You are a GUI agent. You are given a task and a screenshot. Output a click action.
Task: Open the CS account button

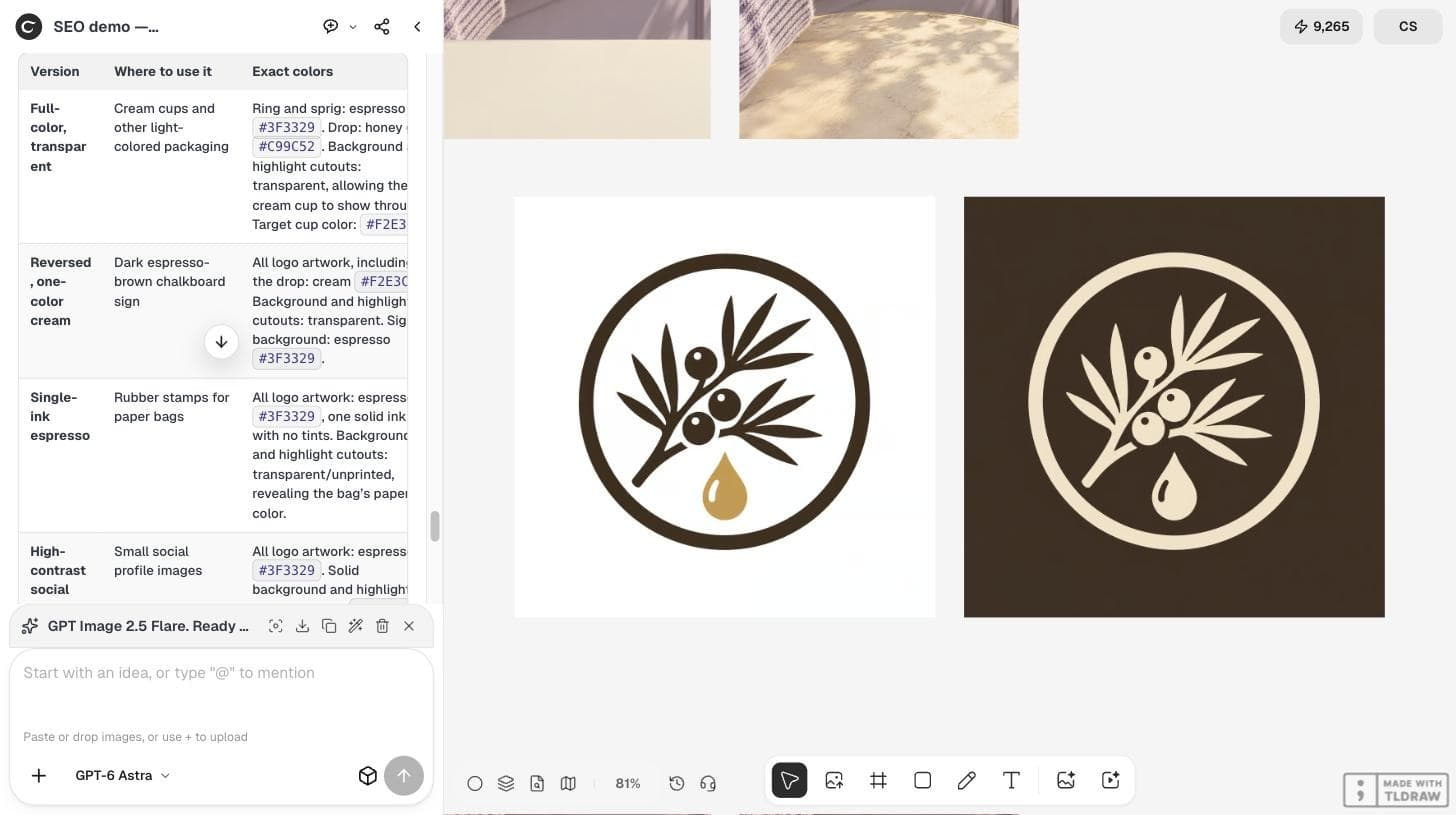[1408, 27]
